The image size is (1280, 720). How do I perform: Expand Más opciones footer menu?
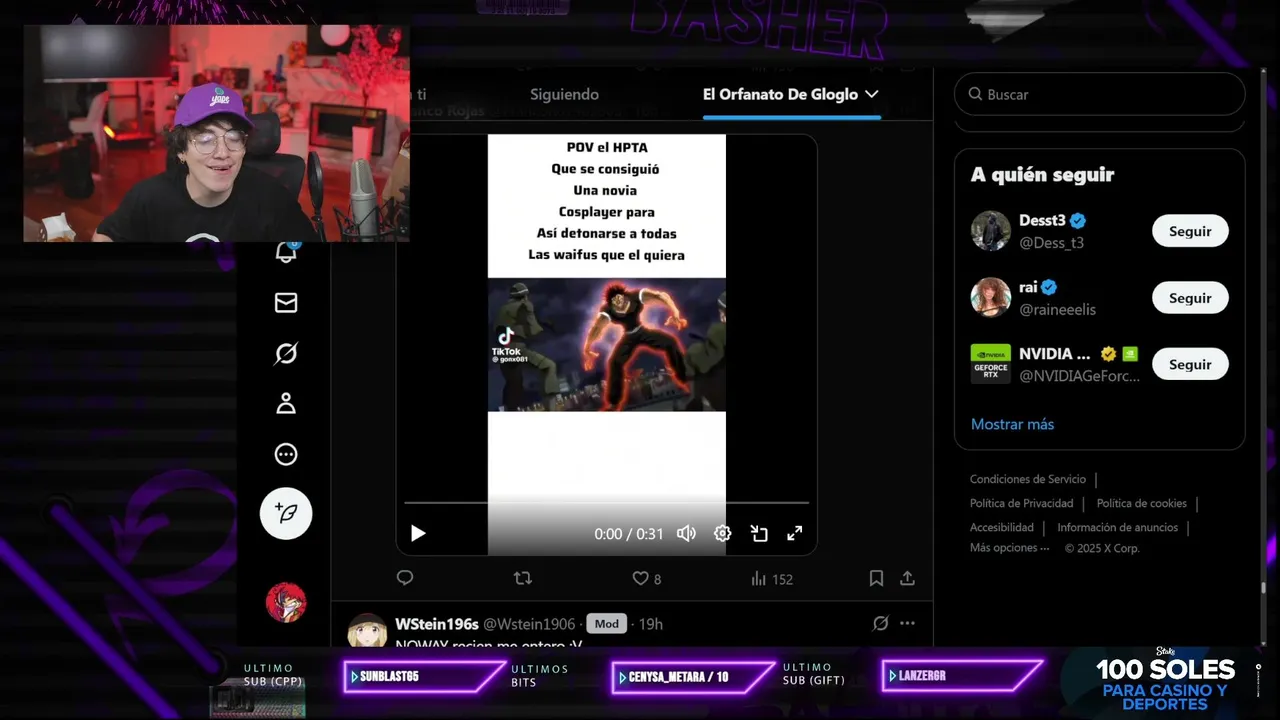pyautogui.click(x=1009, y=548)
